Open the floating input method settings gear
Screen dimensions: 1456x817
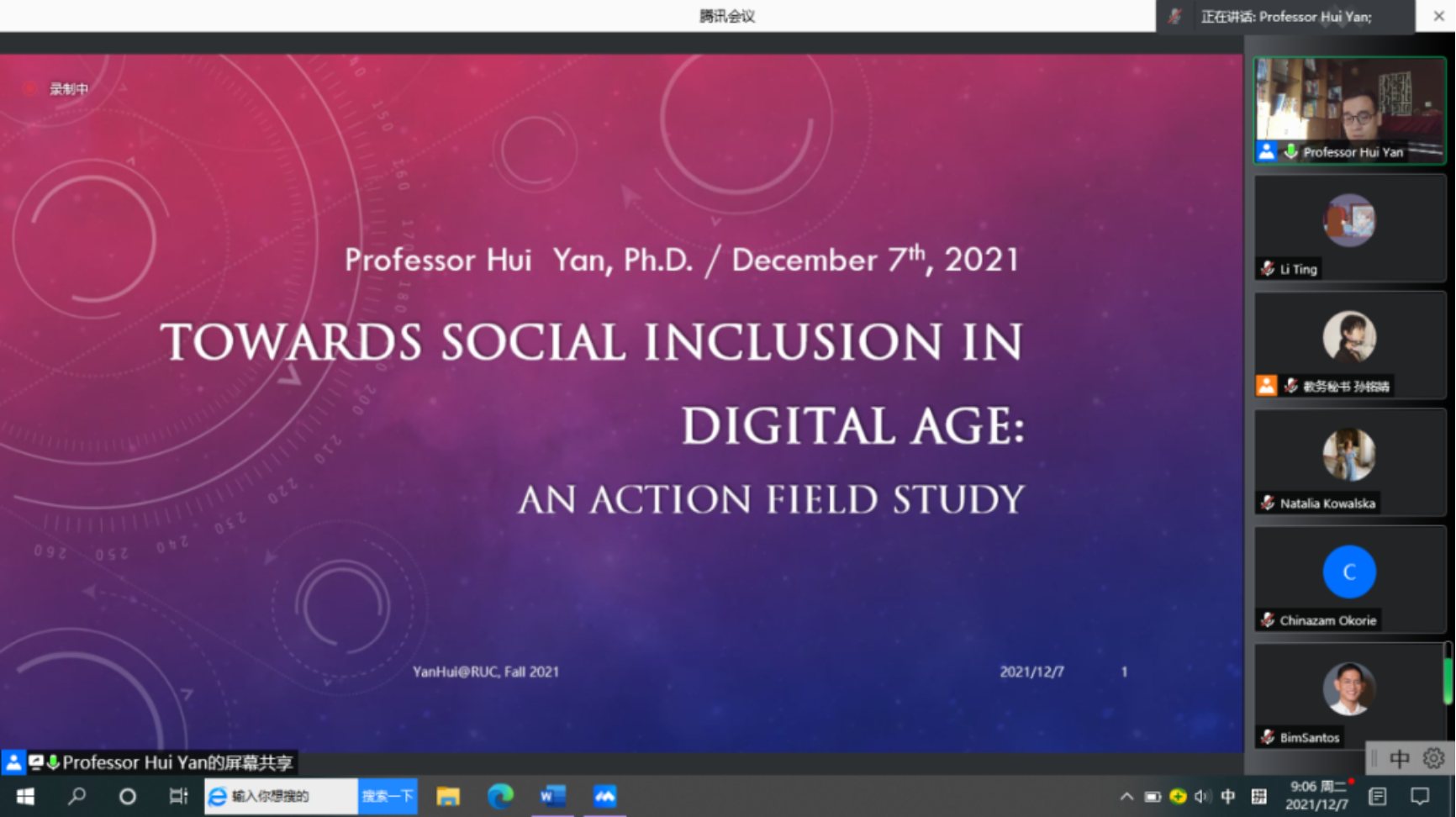[x=1433, y=759]
